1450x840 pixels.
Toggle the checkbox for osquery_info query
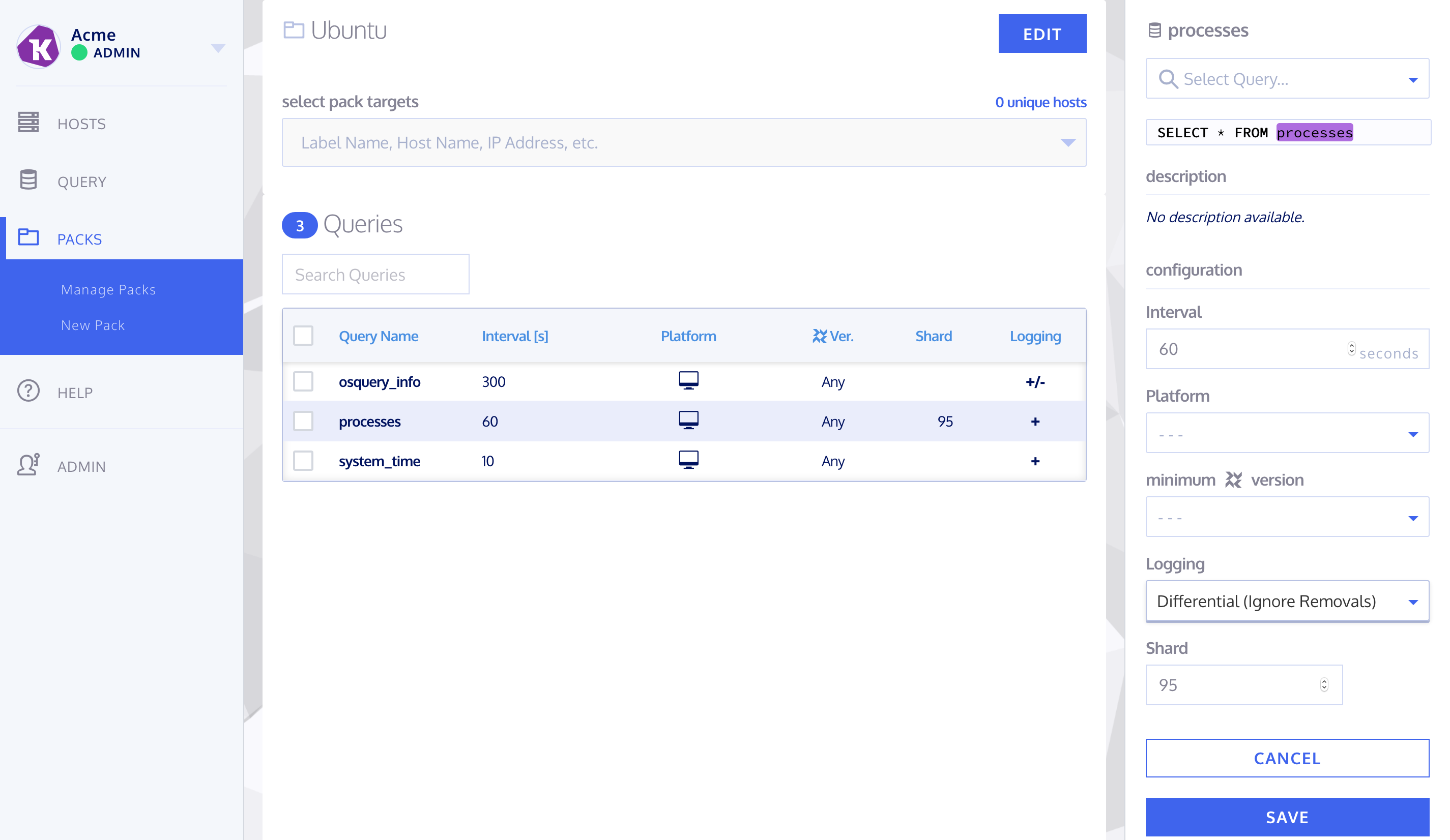click(x=304, y=382)
